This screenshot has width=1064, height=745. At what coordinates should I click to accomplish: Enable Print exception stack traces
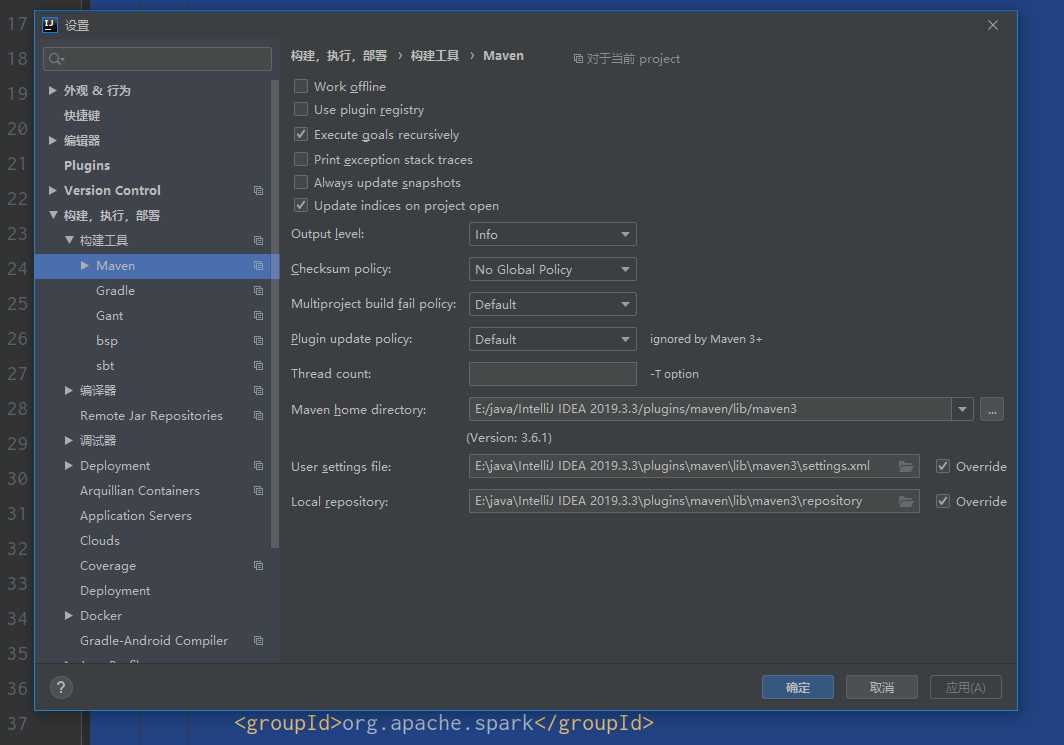301,159
